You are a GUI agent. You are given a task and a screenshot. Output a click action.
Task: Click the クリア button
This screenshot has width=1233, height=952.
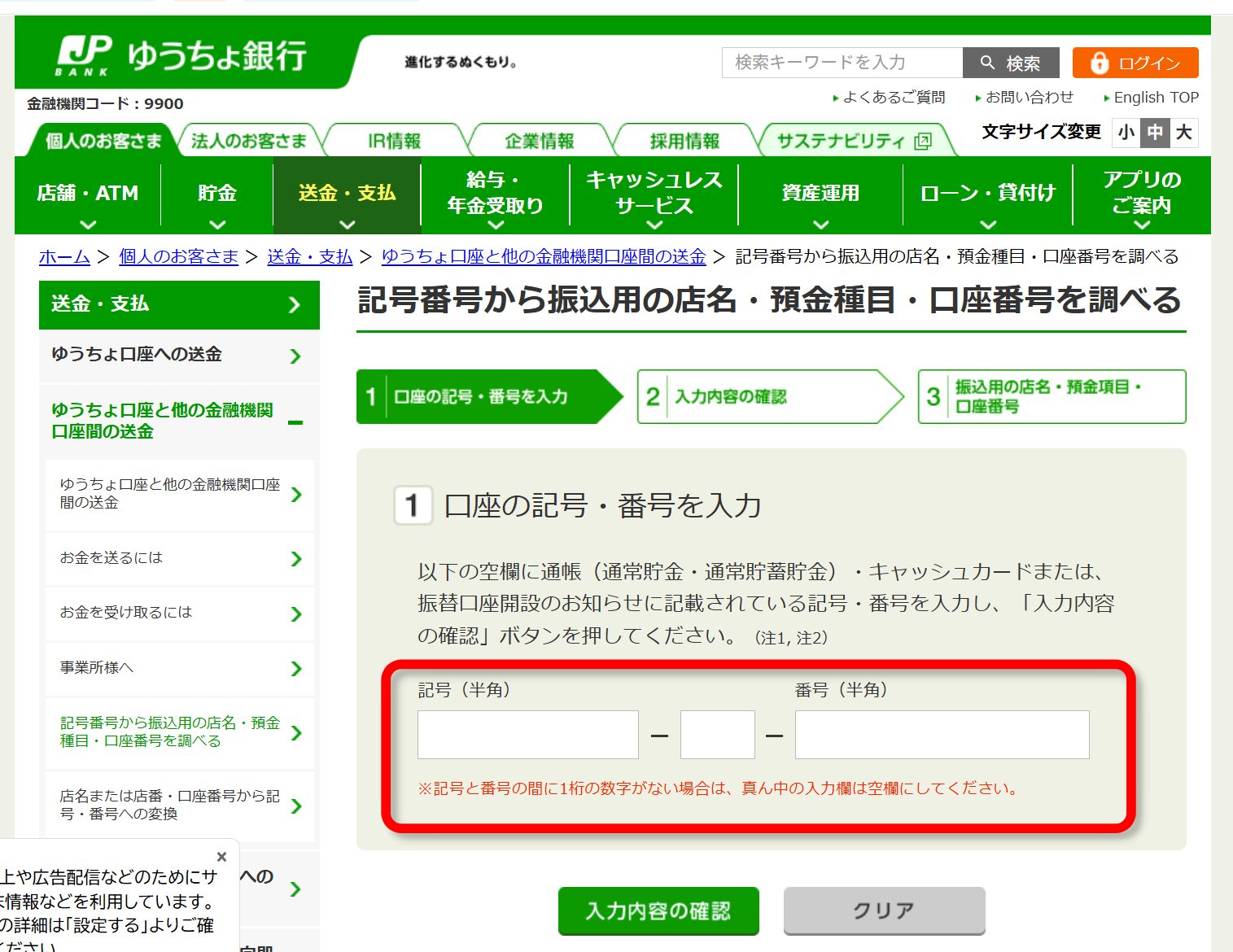(x=885, y=911)
